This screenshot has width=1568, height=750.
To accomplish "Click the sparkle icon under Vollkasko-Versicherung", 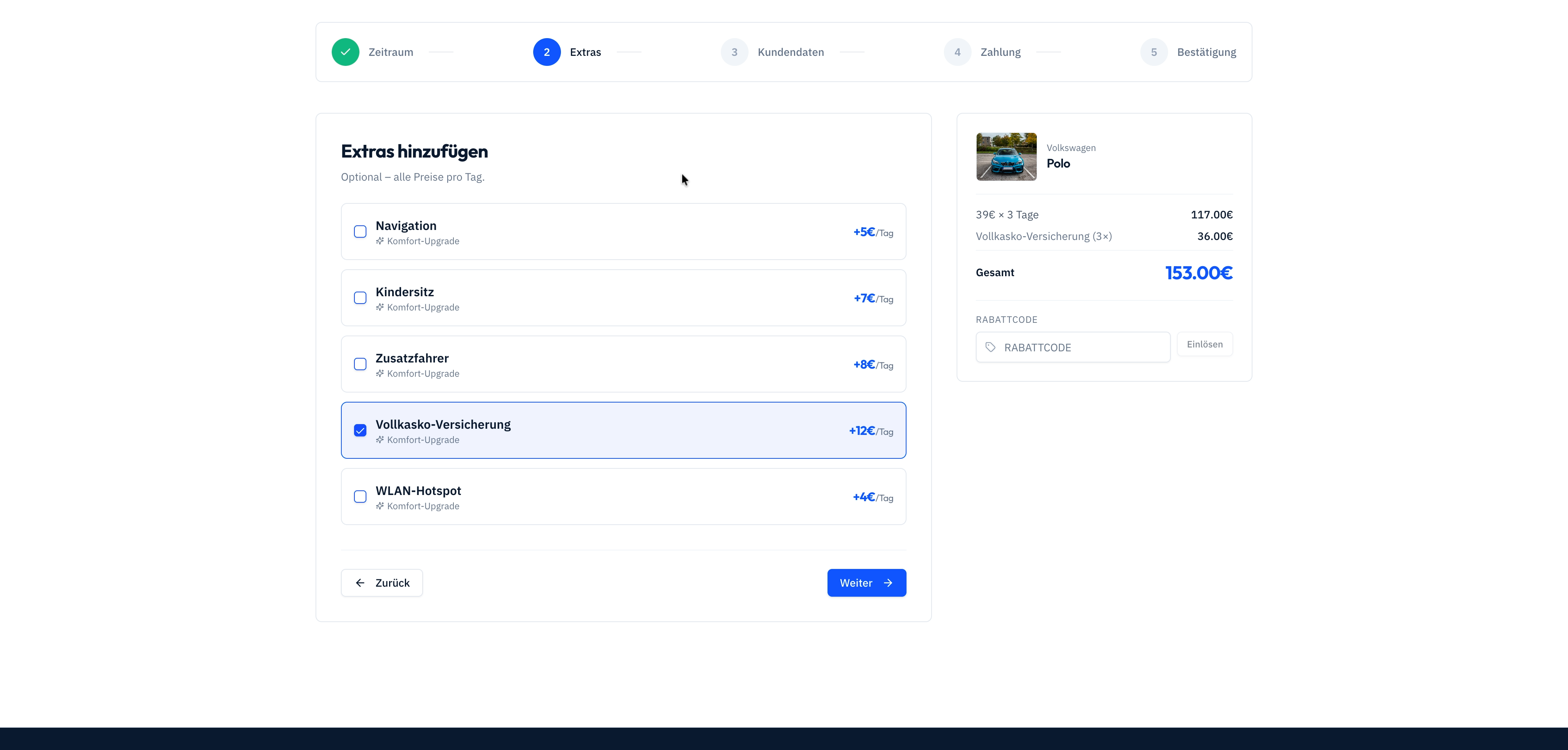I will [x=380, y=440].
